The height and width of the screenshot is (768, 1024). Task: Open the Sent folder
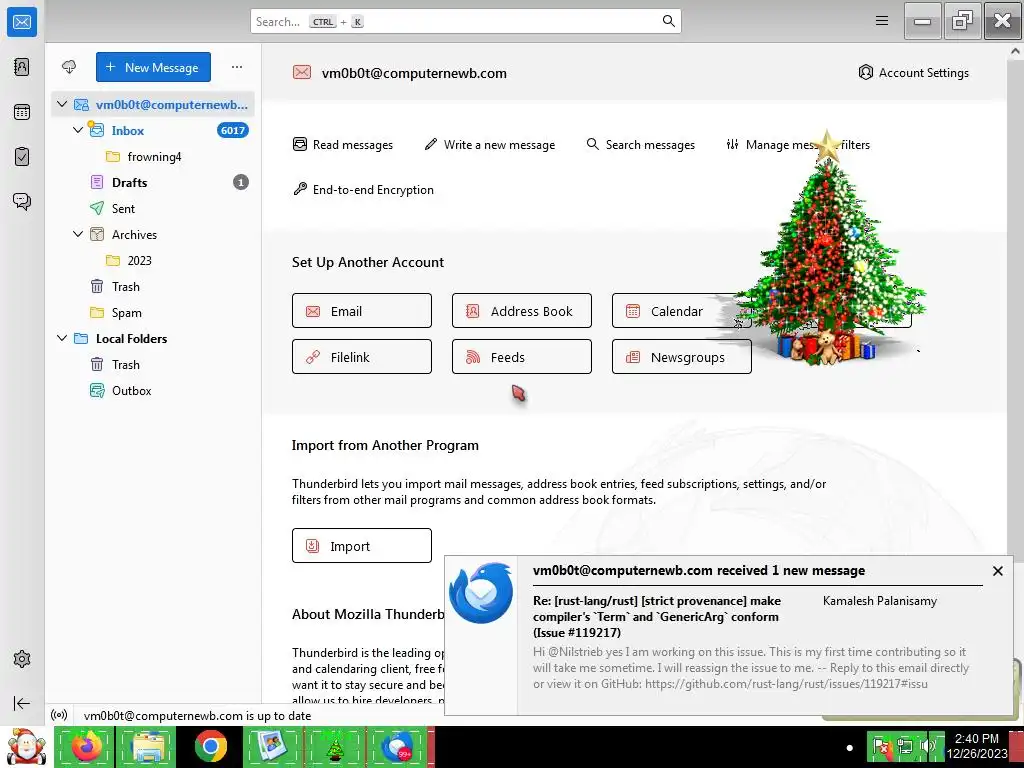153,208
